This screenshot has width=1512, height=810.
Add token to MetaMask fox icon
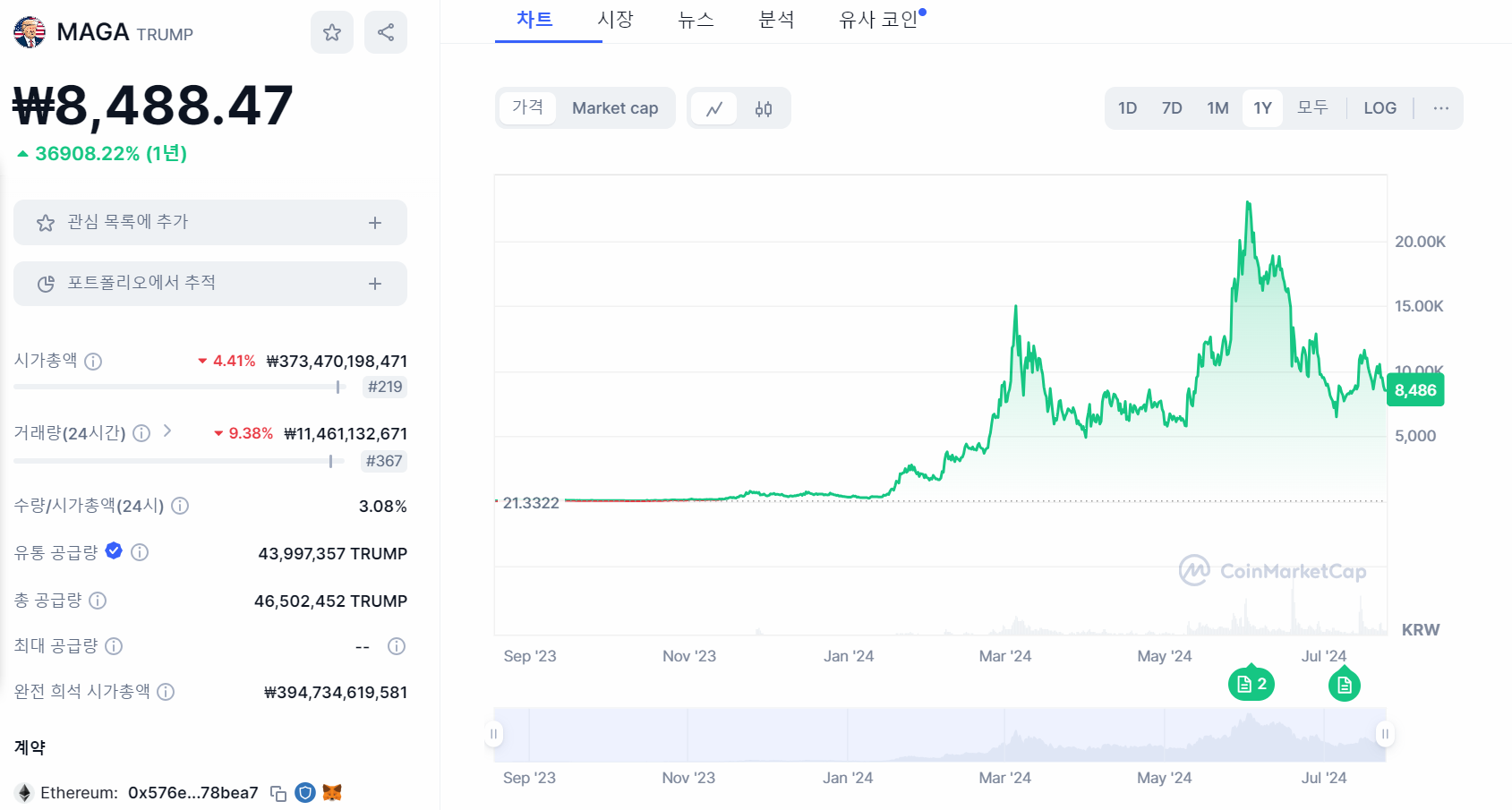(x=332, y=792)
